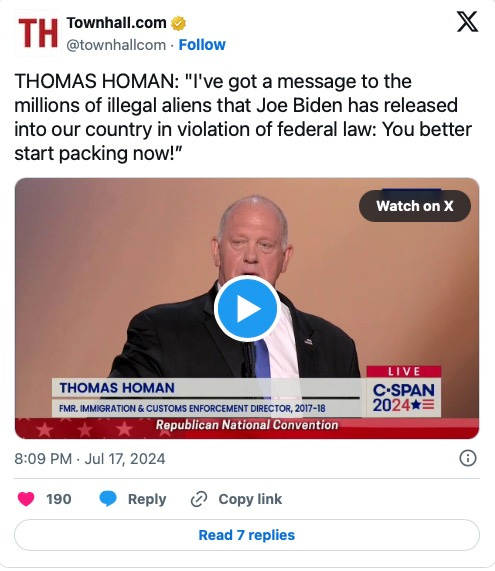Click the gold verified badge beside Townhall.com
The height and width of the screenshot is (571, 495).
point(178,23)
